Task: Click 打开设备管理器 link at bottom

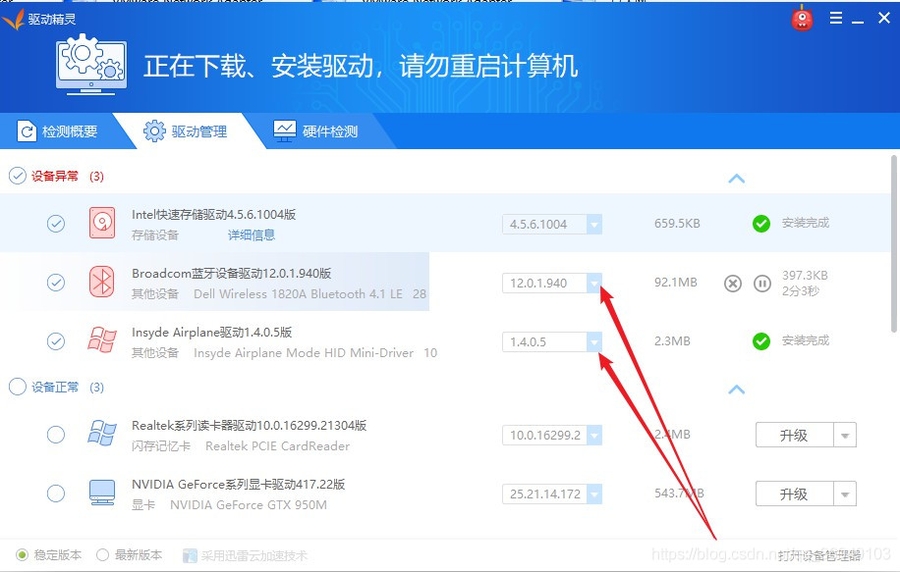Action: [819, 555]
